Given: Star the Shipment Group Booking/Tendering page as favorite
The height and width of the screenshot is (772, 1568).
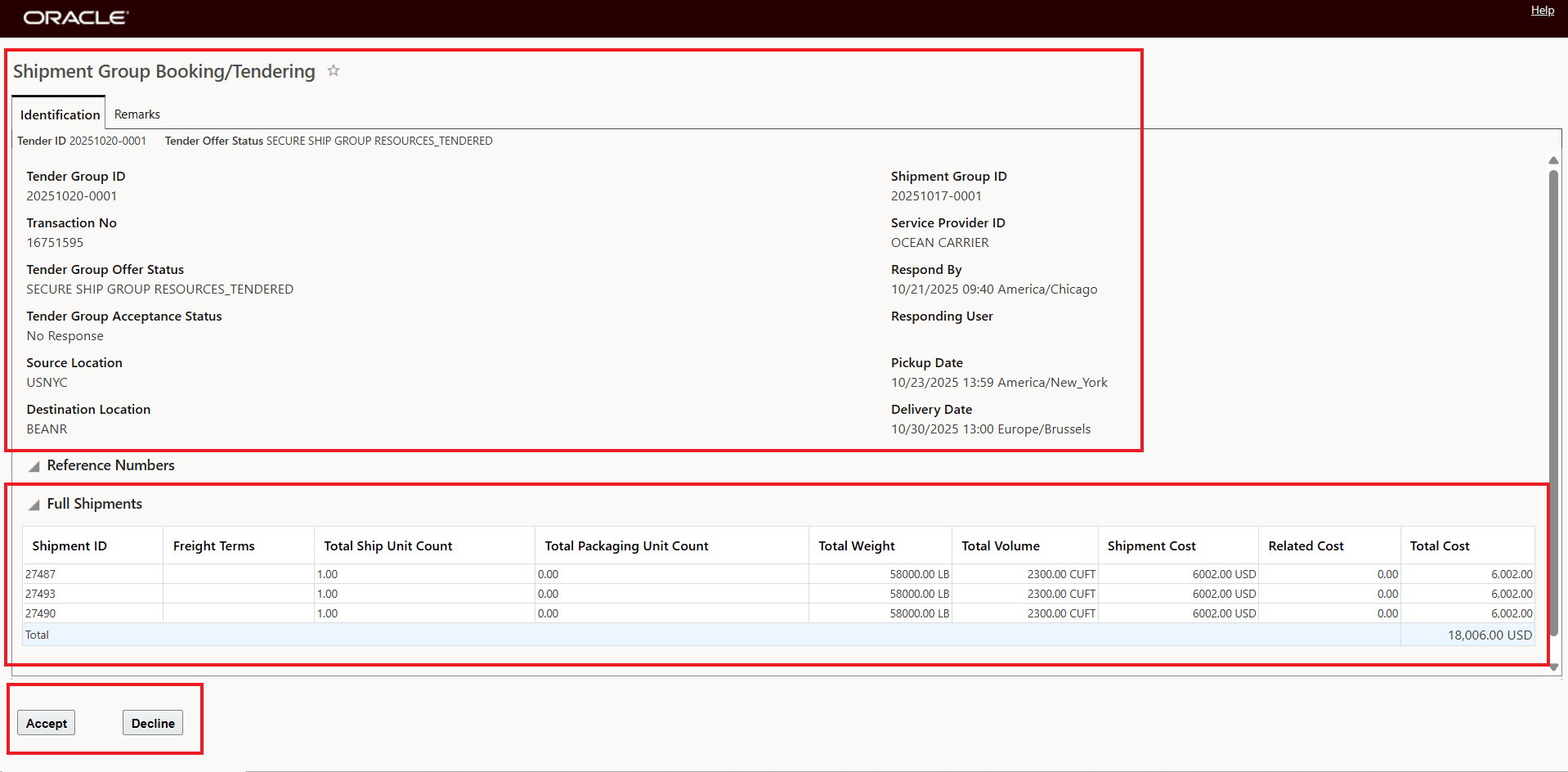Looking at the screenshot, I should click(x=333, y=71).
